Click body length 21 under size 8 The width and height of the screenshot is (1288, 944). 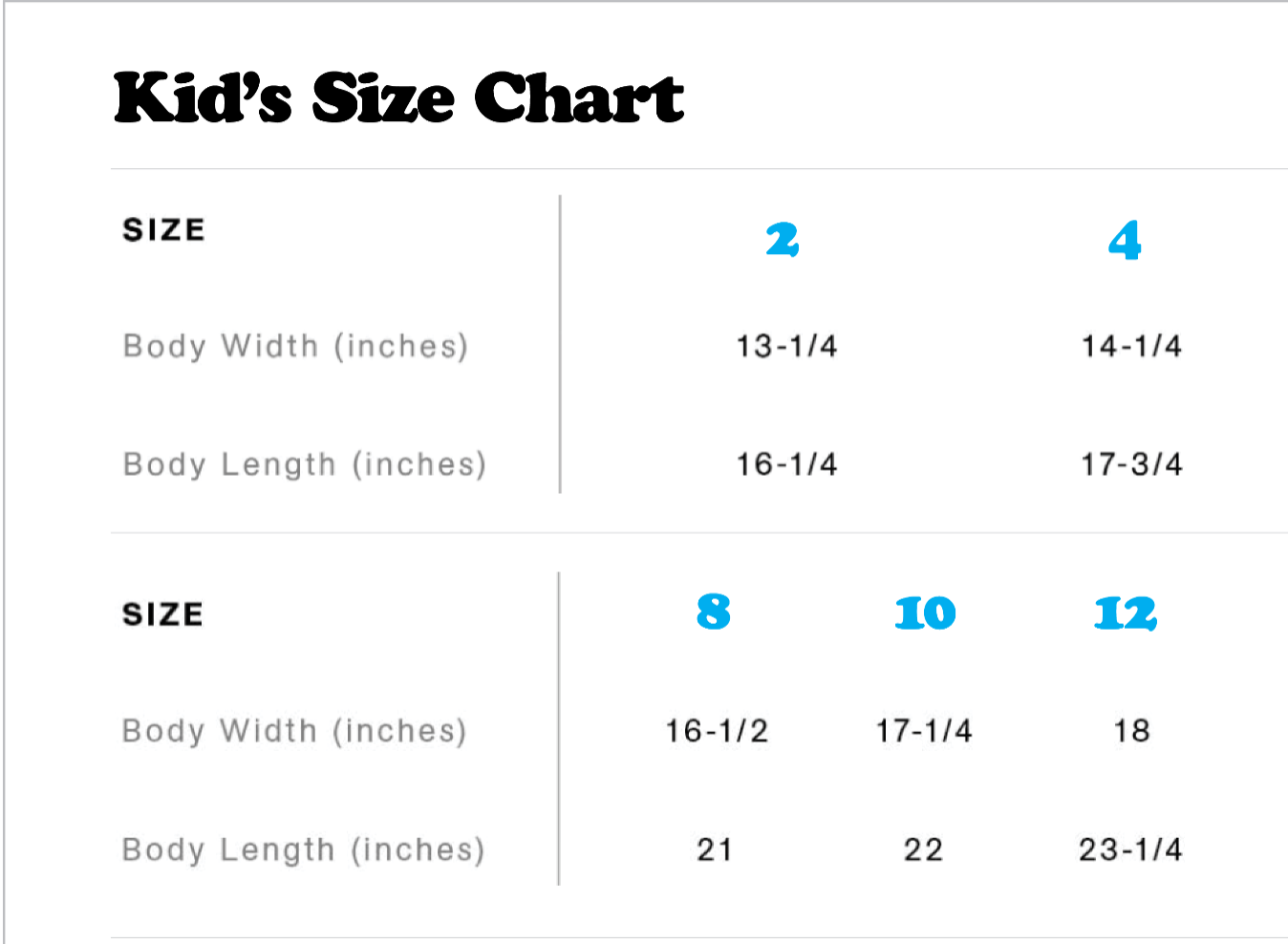point(715,849)
